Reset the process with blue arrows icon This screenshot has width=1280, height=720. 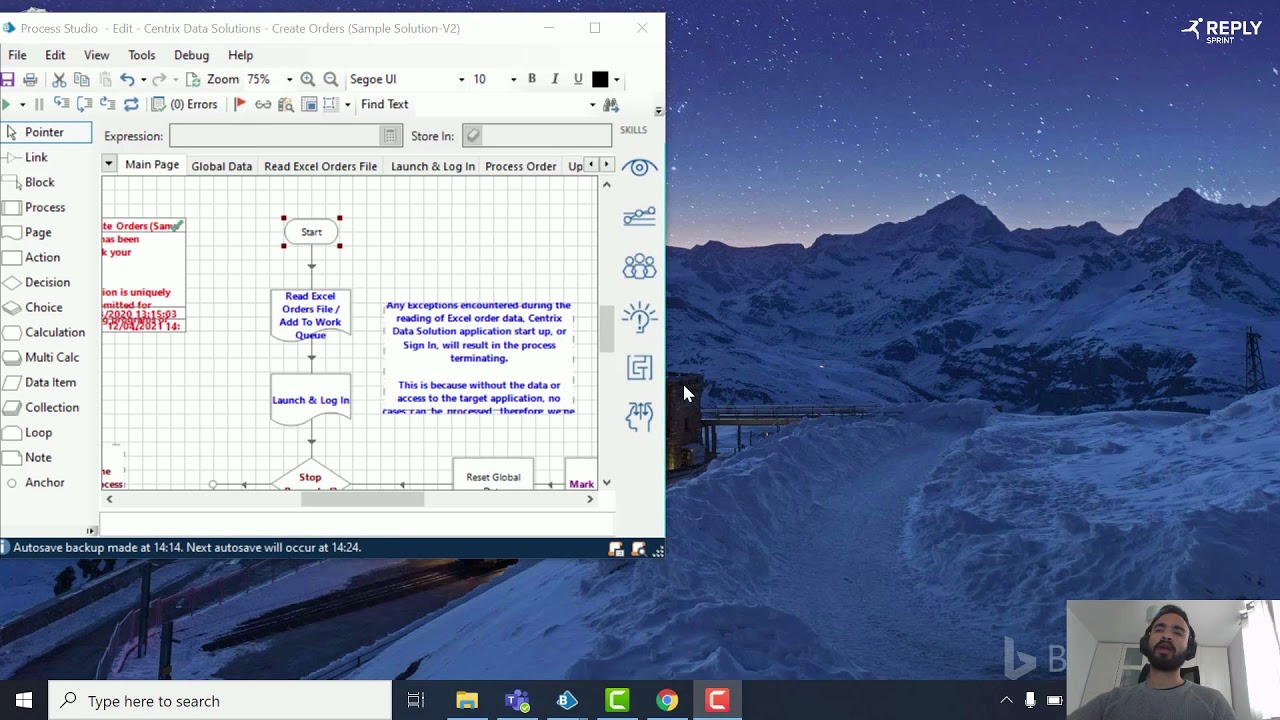point(131,104)
